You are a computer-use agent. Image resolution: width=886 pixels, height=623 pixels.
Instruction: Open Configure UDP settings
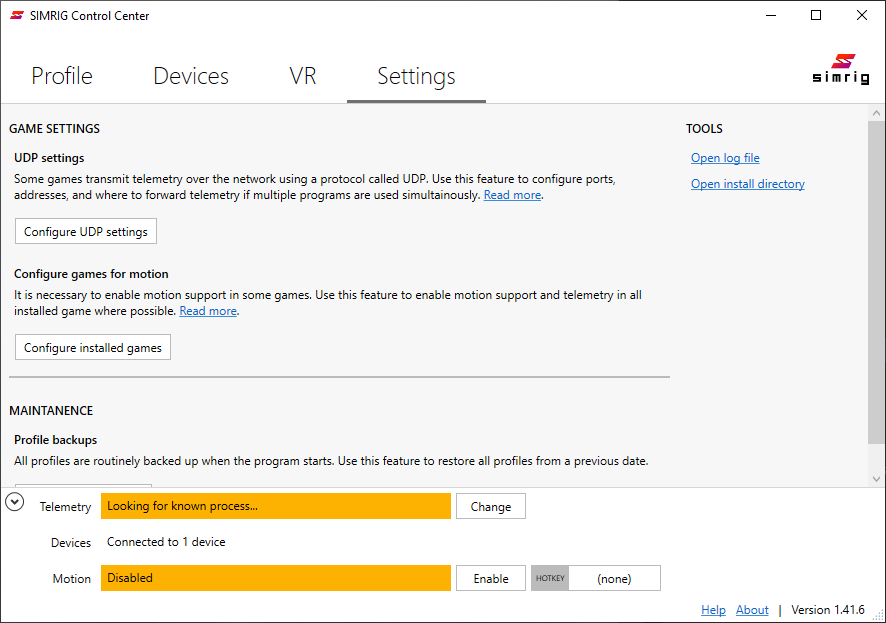(86, 232)
